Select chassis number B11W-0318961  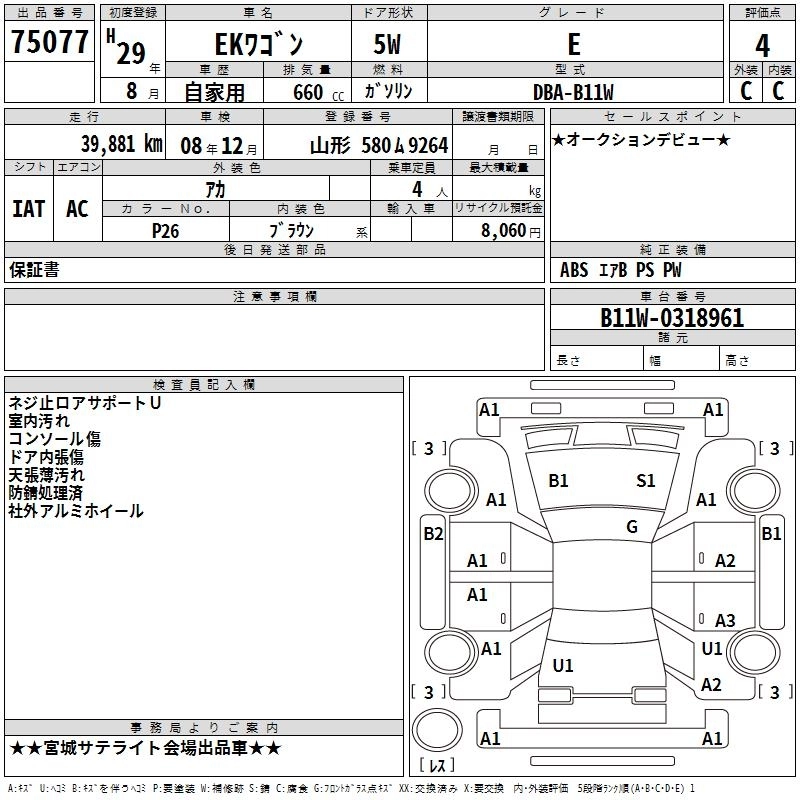(x=672, y=318)
